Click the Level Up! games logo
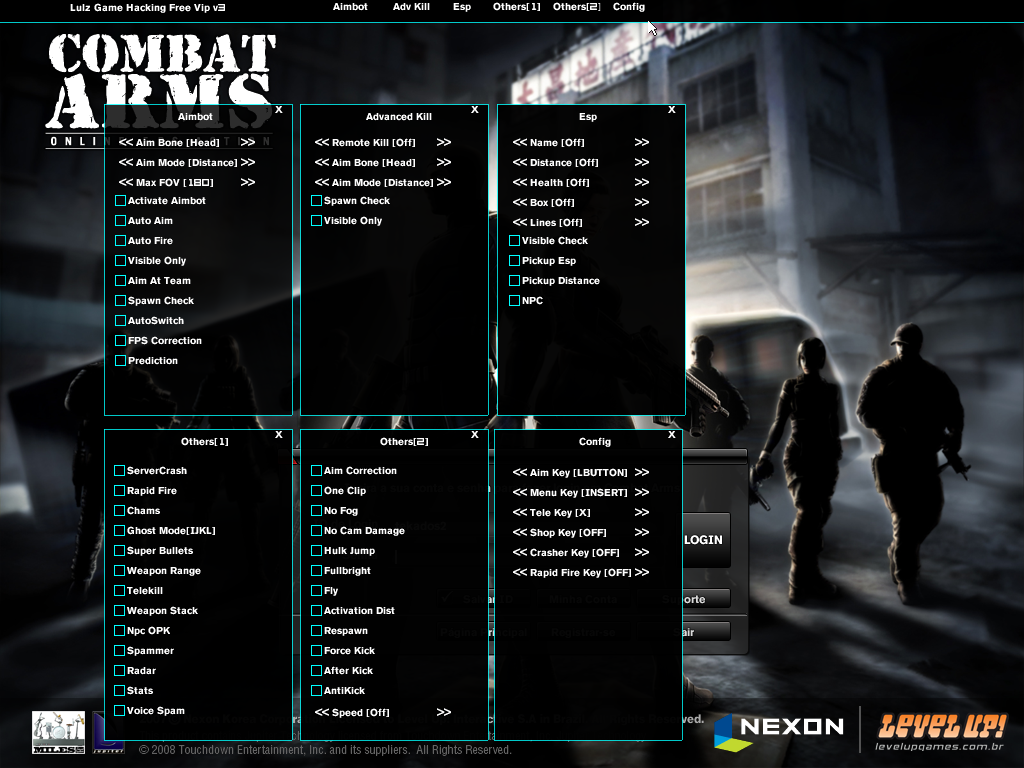The width and height of the screenshot is (1024, 768). click(x=940, y=731)
